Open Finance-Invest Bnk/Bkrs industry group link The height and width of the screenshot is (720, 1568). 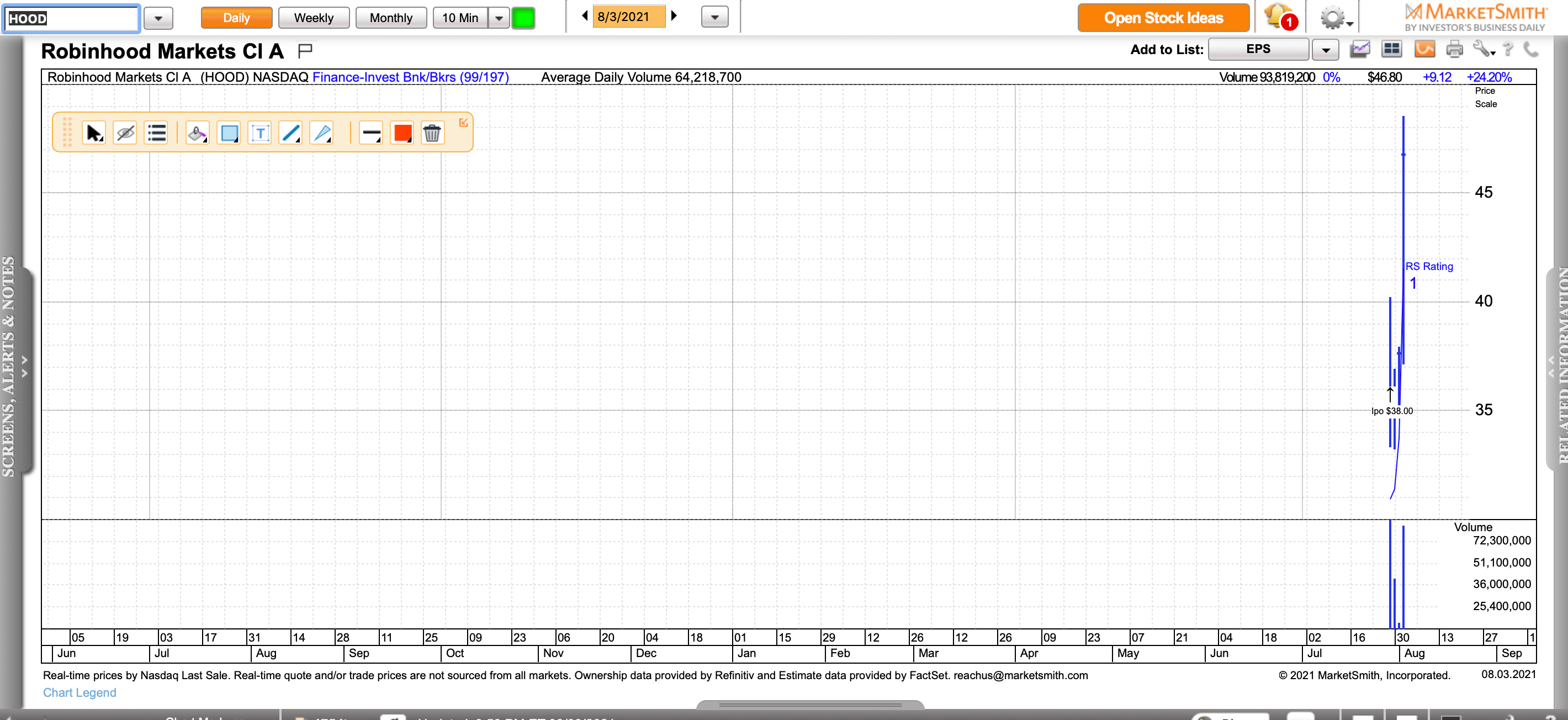[410, 77]
